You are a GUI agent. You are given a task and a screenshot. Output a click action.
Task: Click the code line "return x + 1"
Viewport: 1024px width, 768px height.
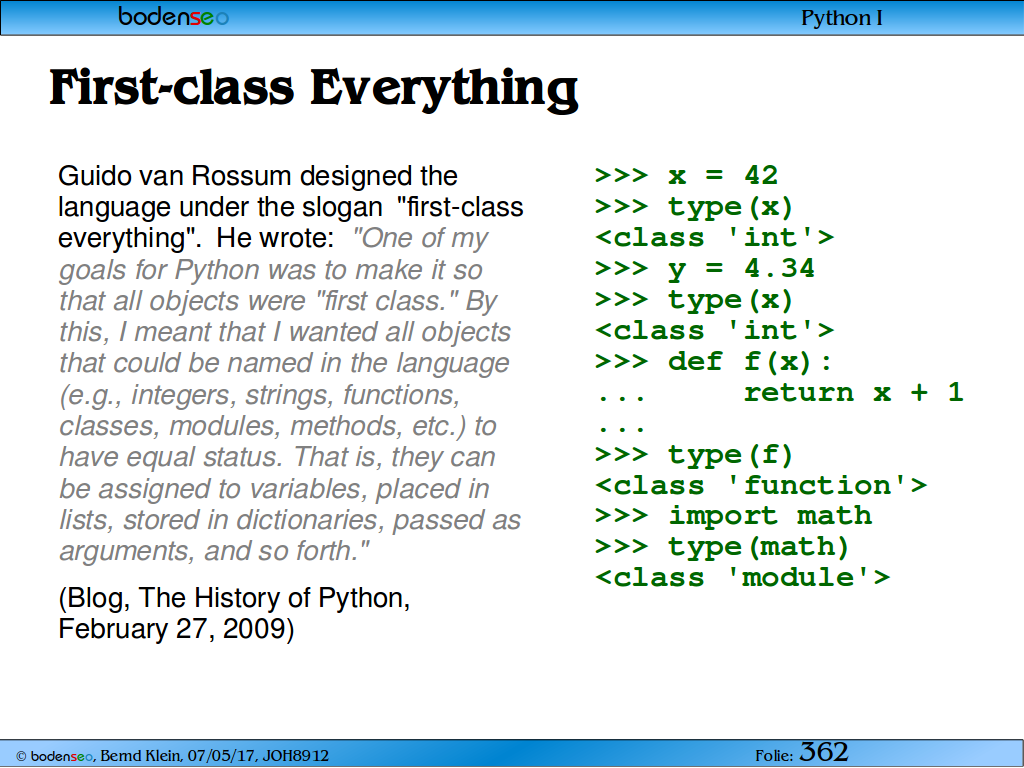click(854, 392)
